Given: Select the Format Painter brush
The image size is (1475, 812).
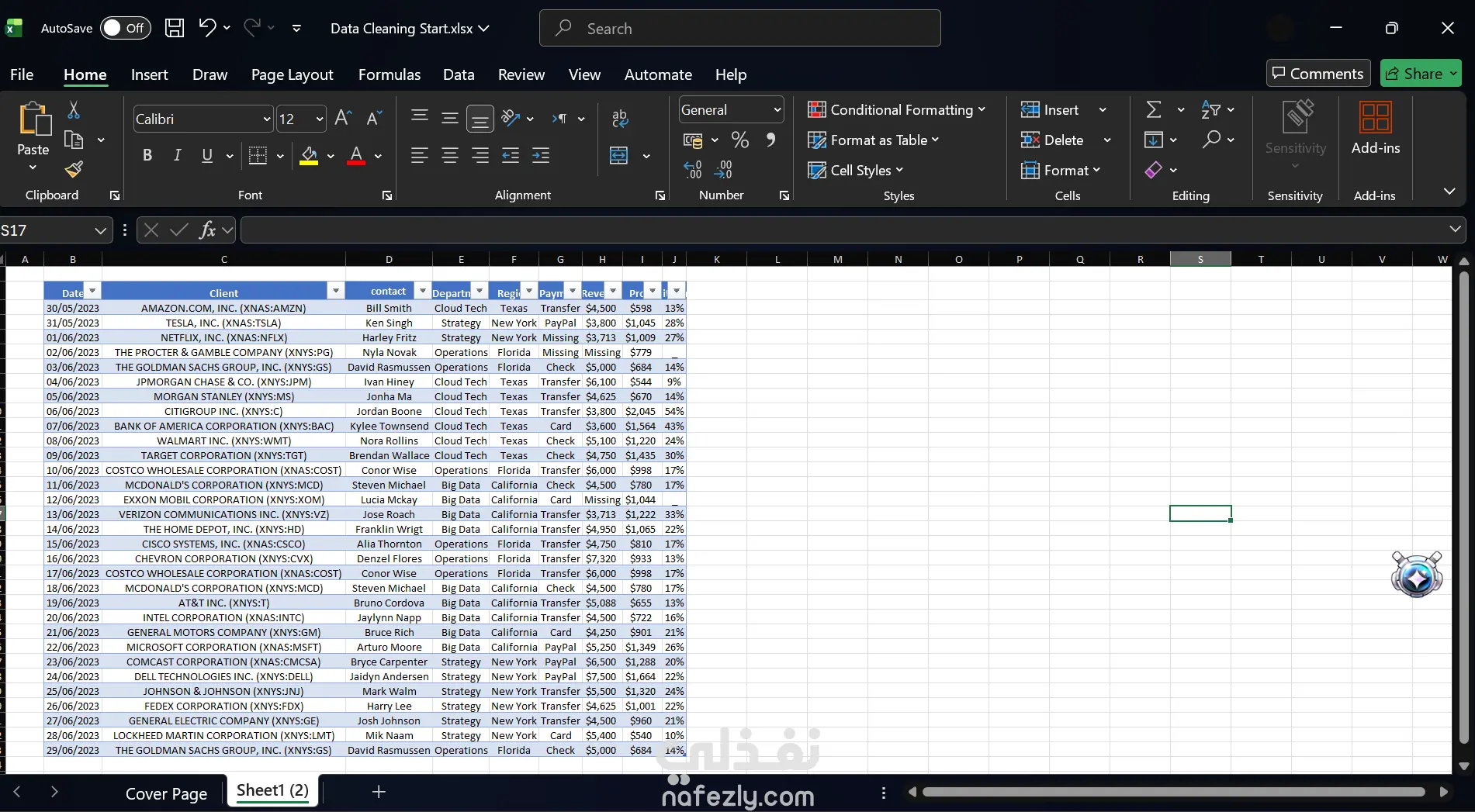Looking at the screenshot, I should [74, 168].
